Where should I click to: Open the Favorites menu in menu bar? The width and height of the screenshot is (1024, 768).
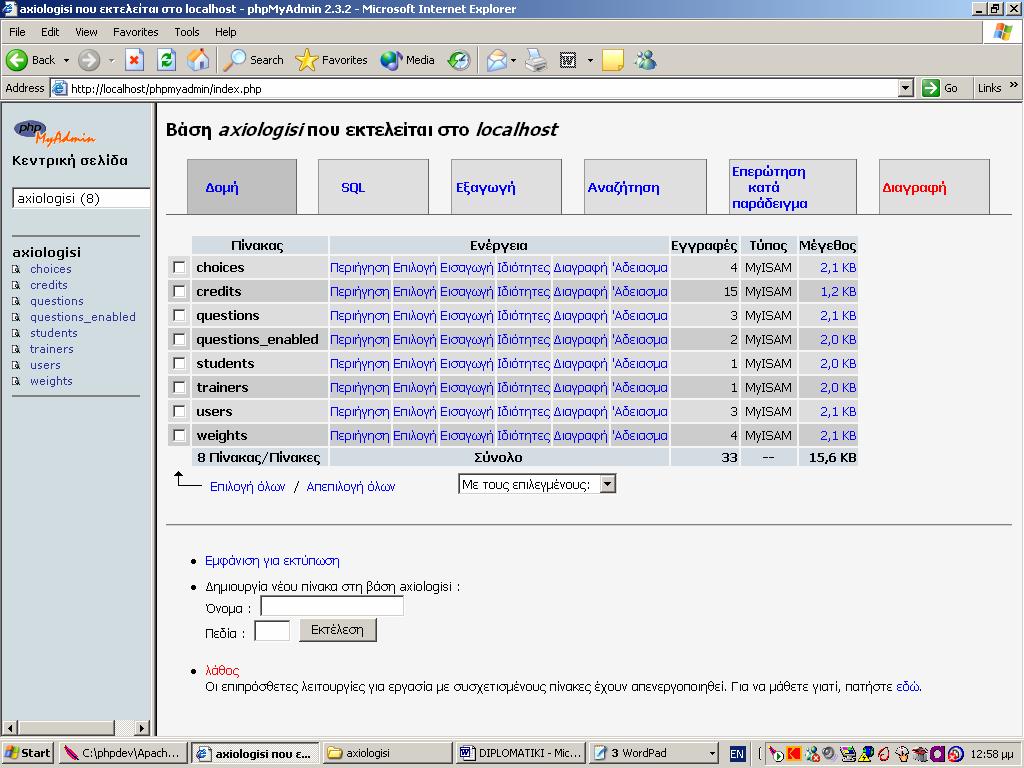click(135, 32)
